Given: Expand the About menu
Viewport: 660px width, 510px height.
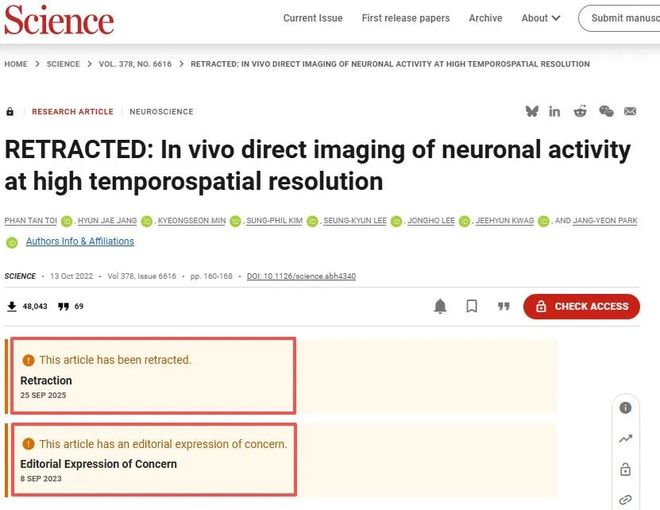Looking at the screenshot, I should [x=541, y=18].
